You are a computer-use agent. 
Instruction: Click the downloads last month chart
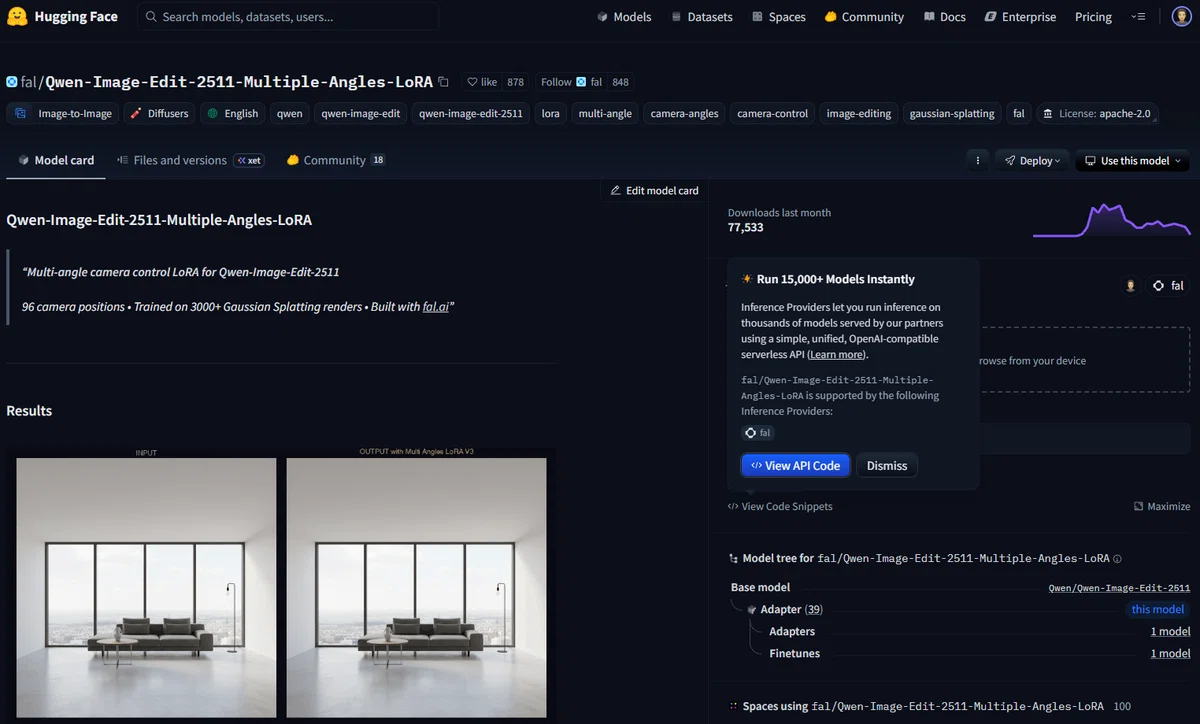click(1111, 220)
